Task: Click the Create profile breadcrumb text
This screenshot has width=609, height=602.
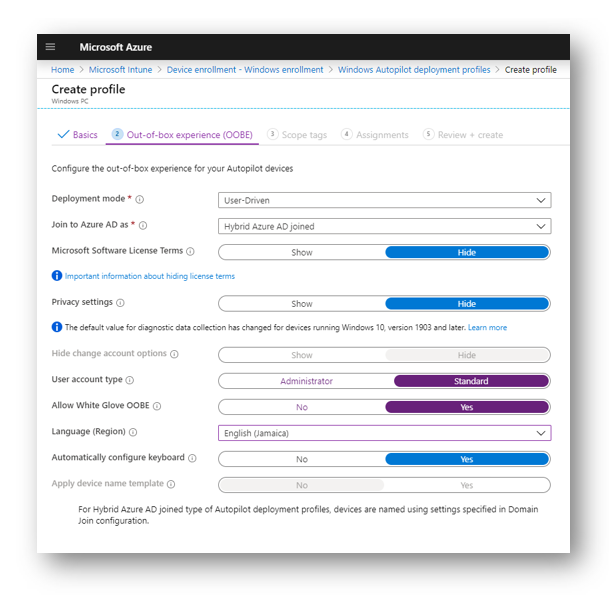Action: (531, 70)
